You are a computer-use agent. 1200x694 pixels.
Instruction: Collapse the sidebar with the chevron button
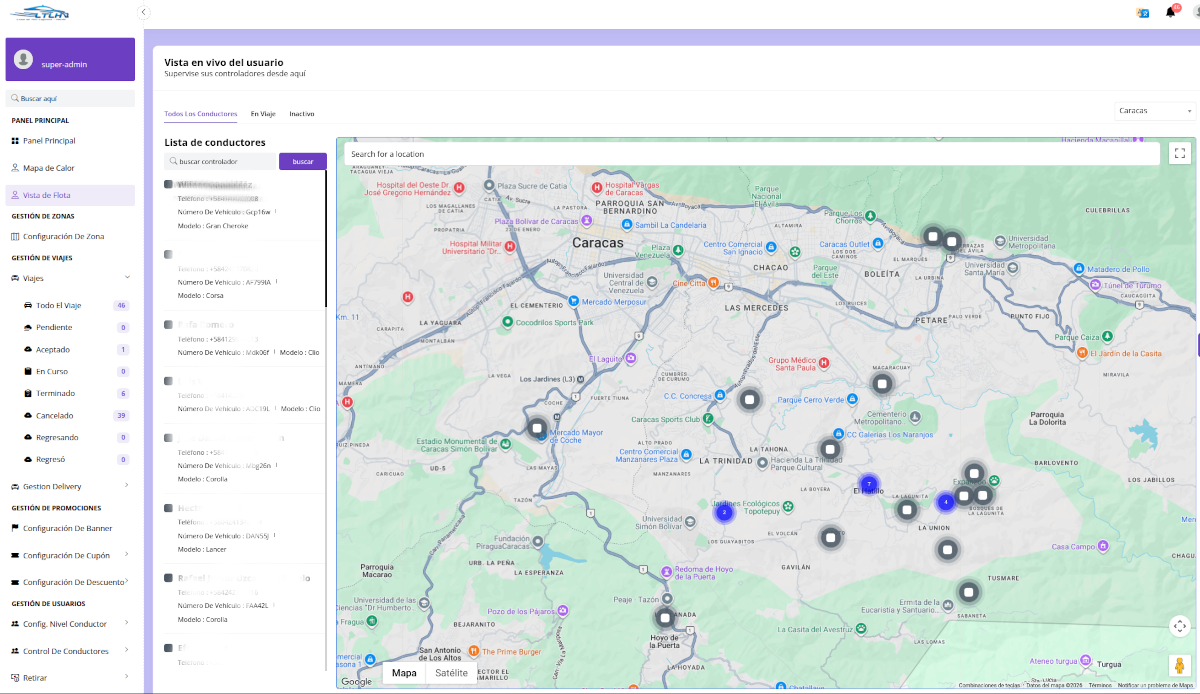tap(143, 12)
